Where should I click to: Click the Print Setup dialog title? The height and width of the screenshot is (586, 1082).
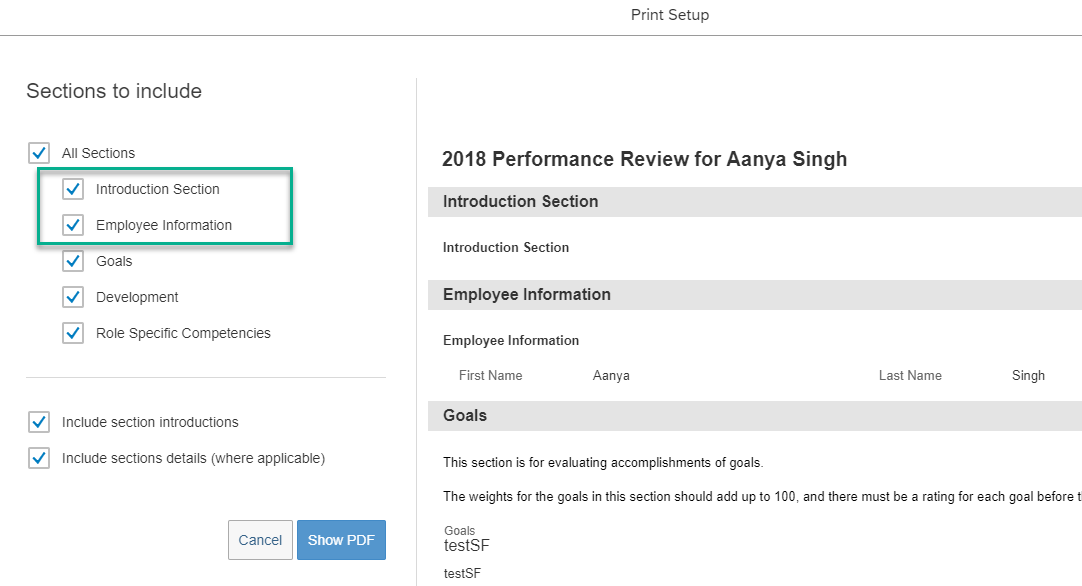[669, 14]
